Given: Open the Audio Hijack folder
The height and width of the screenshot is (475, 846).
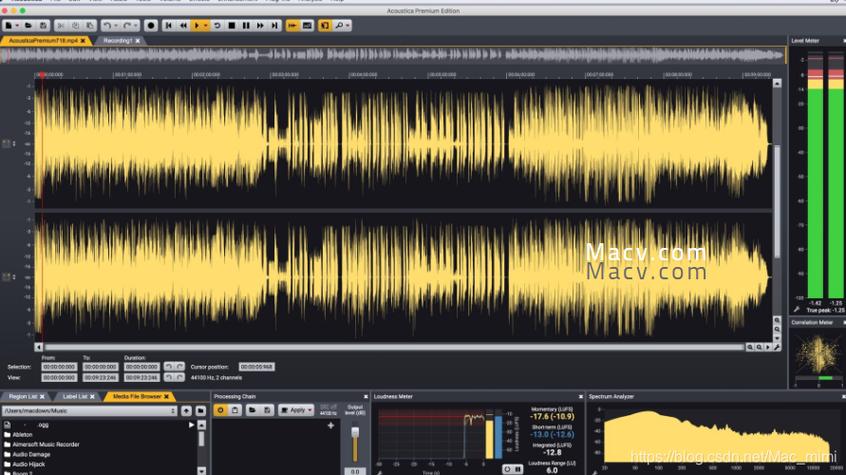Looking at the screenshot, I should (x=24, y=464).
